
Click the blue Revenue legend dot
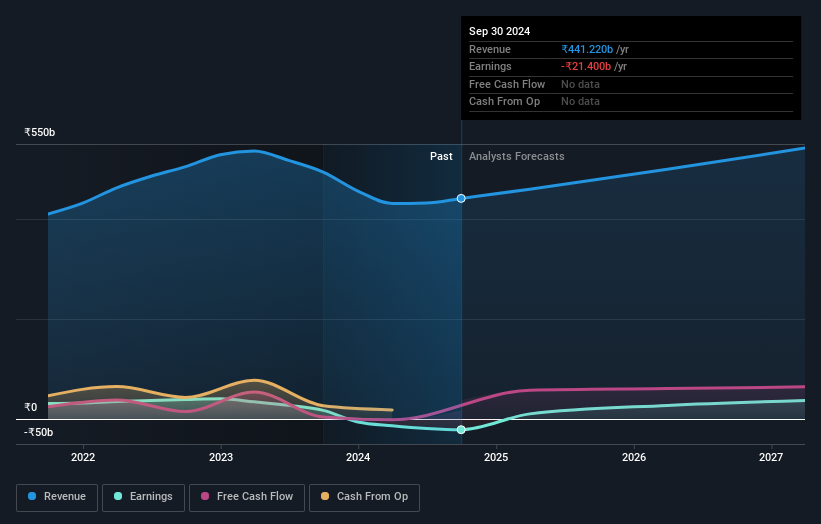[x=32, y=496]
